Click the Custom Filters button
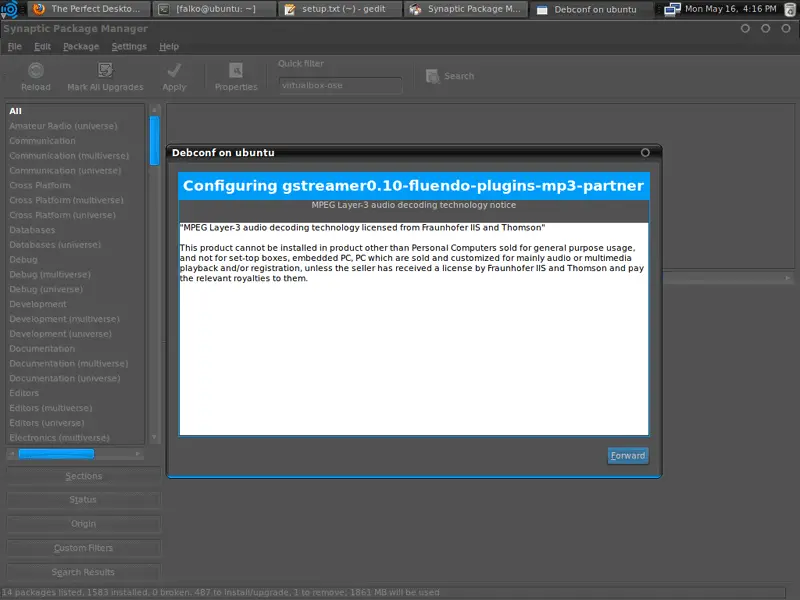 84,548
